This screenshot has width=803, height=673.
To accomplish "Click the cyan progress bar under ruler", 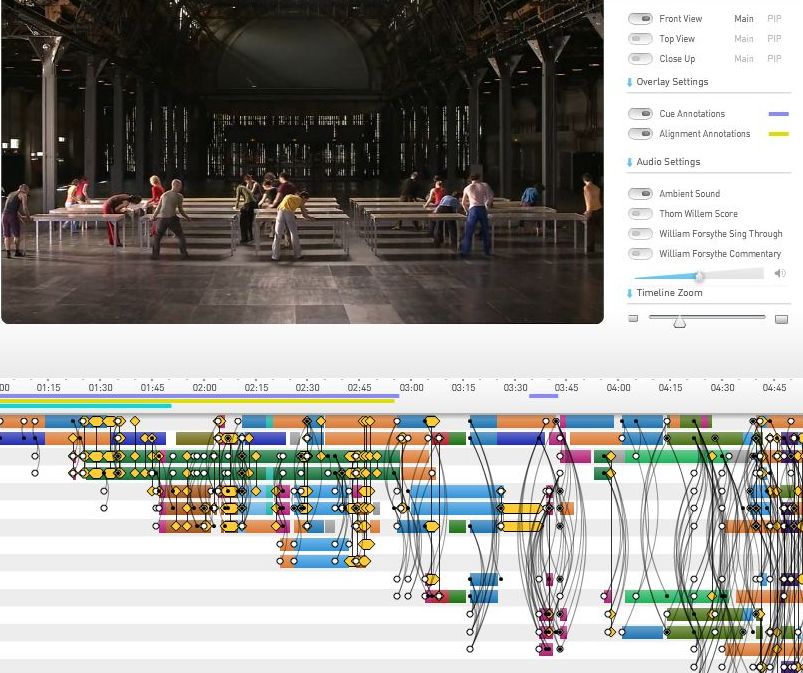I will click(x=86, y=406).
